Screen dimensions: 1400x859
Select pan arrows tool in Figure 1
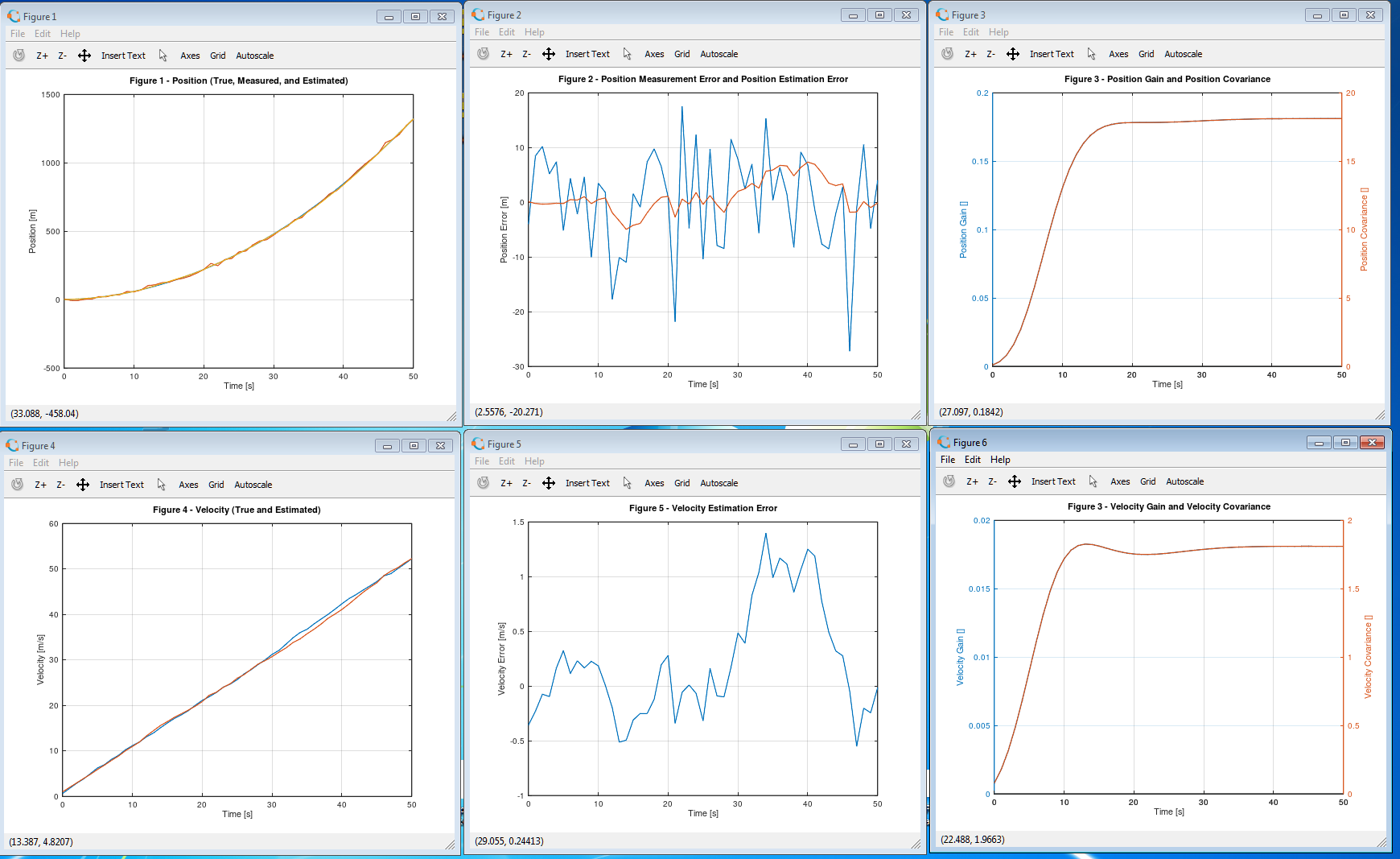tap(84, 56)
